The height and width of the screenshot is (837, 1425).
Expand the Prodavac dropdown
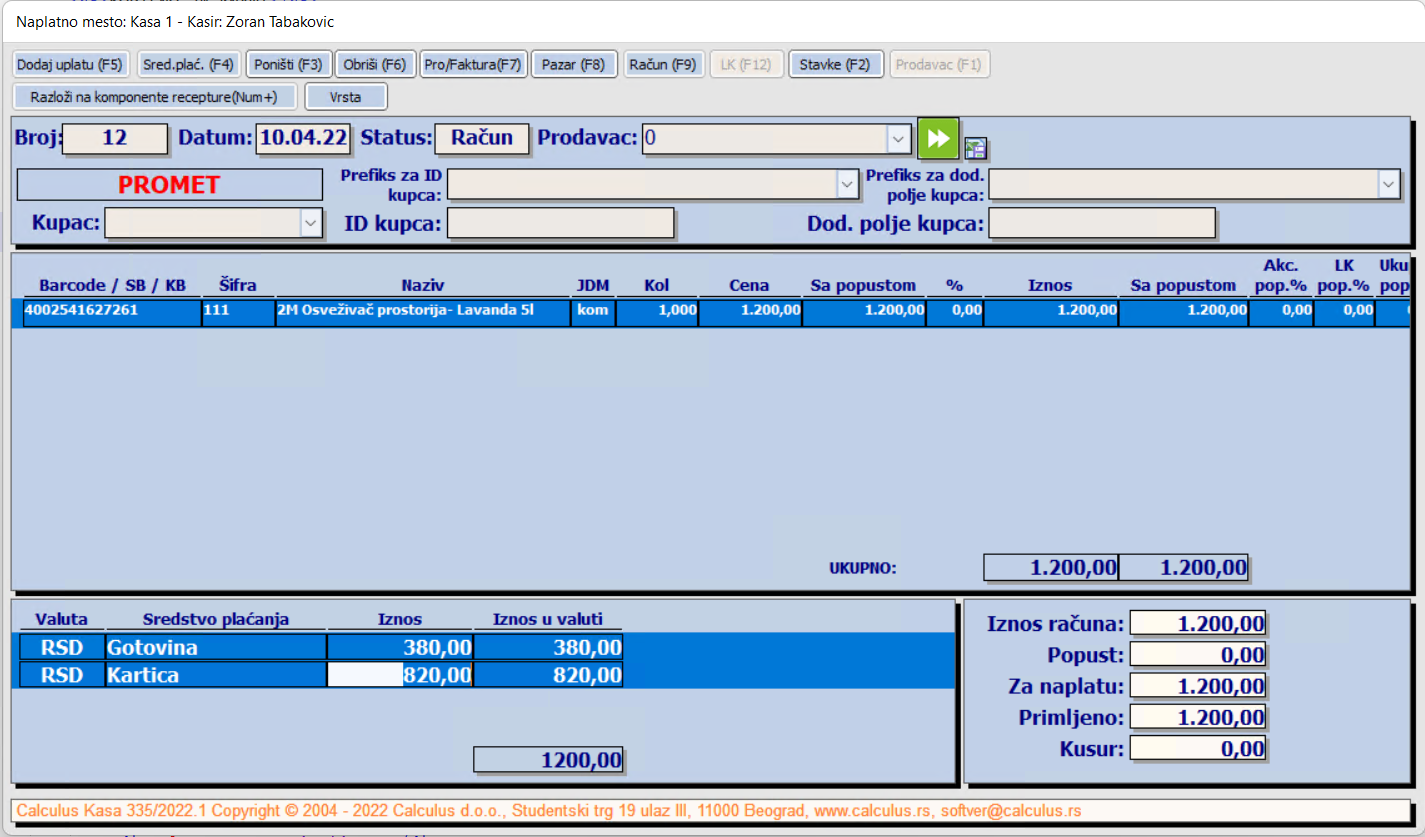point(899,138)
